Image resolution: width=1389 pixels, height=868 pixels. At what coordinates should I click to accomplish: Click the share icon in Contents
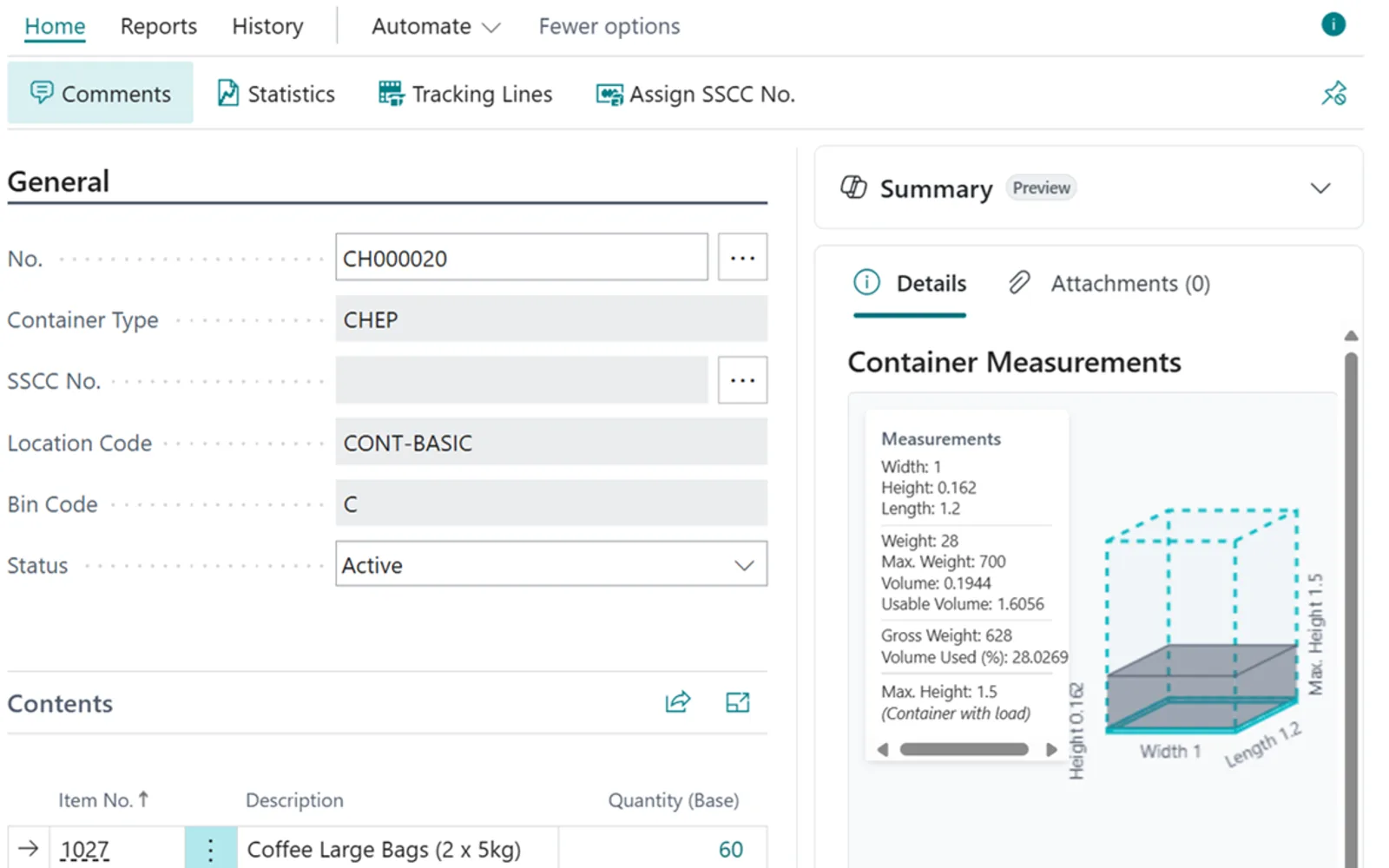[678, 701]
